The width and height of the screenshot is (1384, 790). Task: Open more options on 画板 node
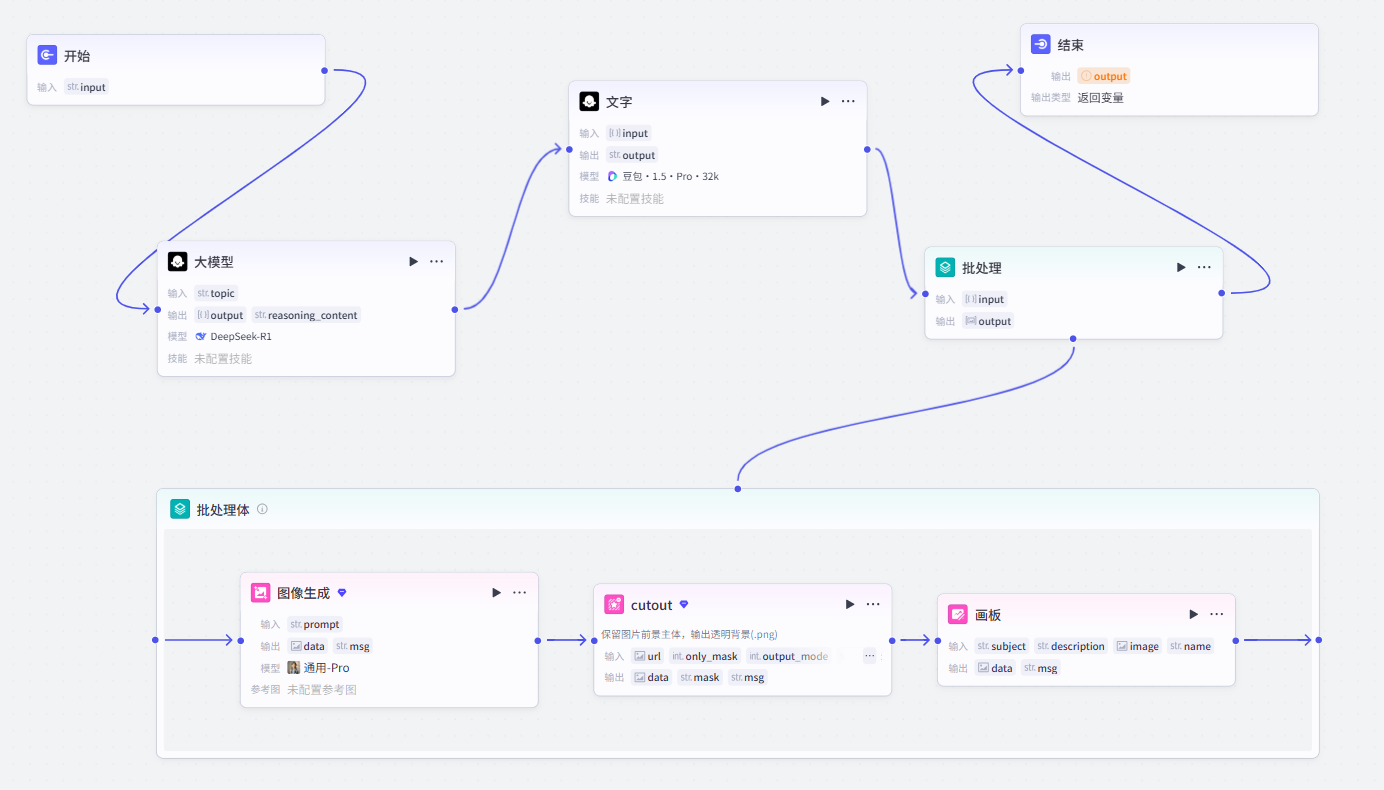click(1217, 614)
